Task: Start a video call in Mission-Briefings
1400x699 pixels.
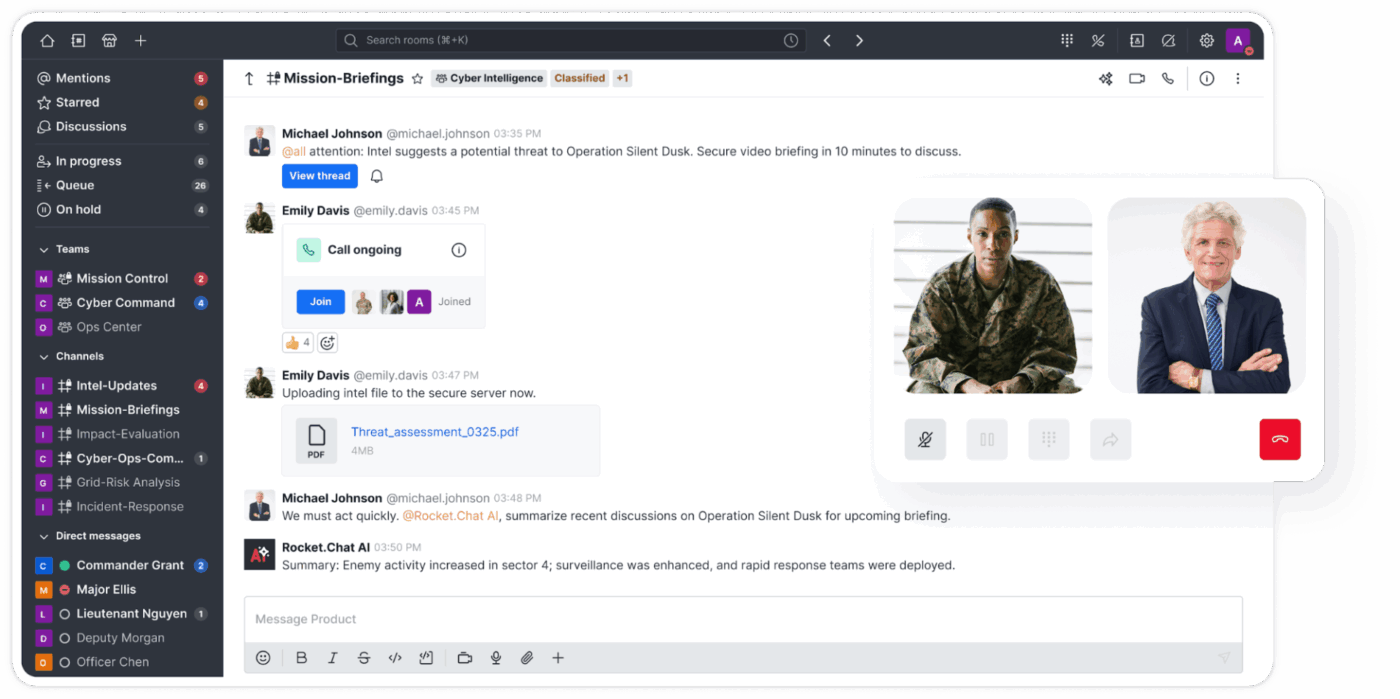Action: [1136, 77]
